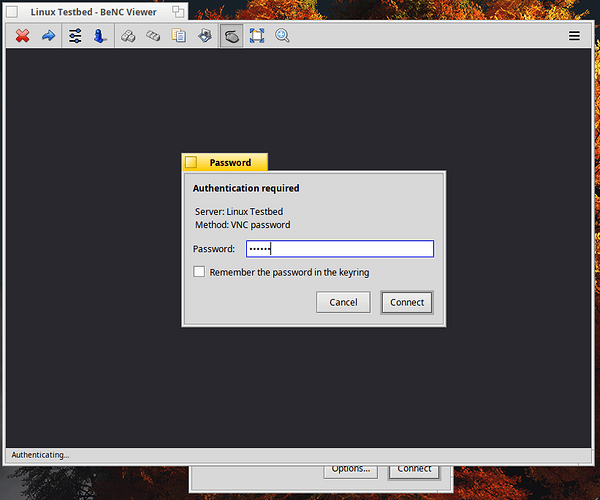Click the clipboard documents icon
The width and height of the screenshot is (600, 500).
pos(179,36)
